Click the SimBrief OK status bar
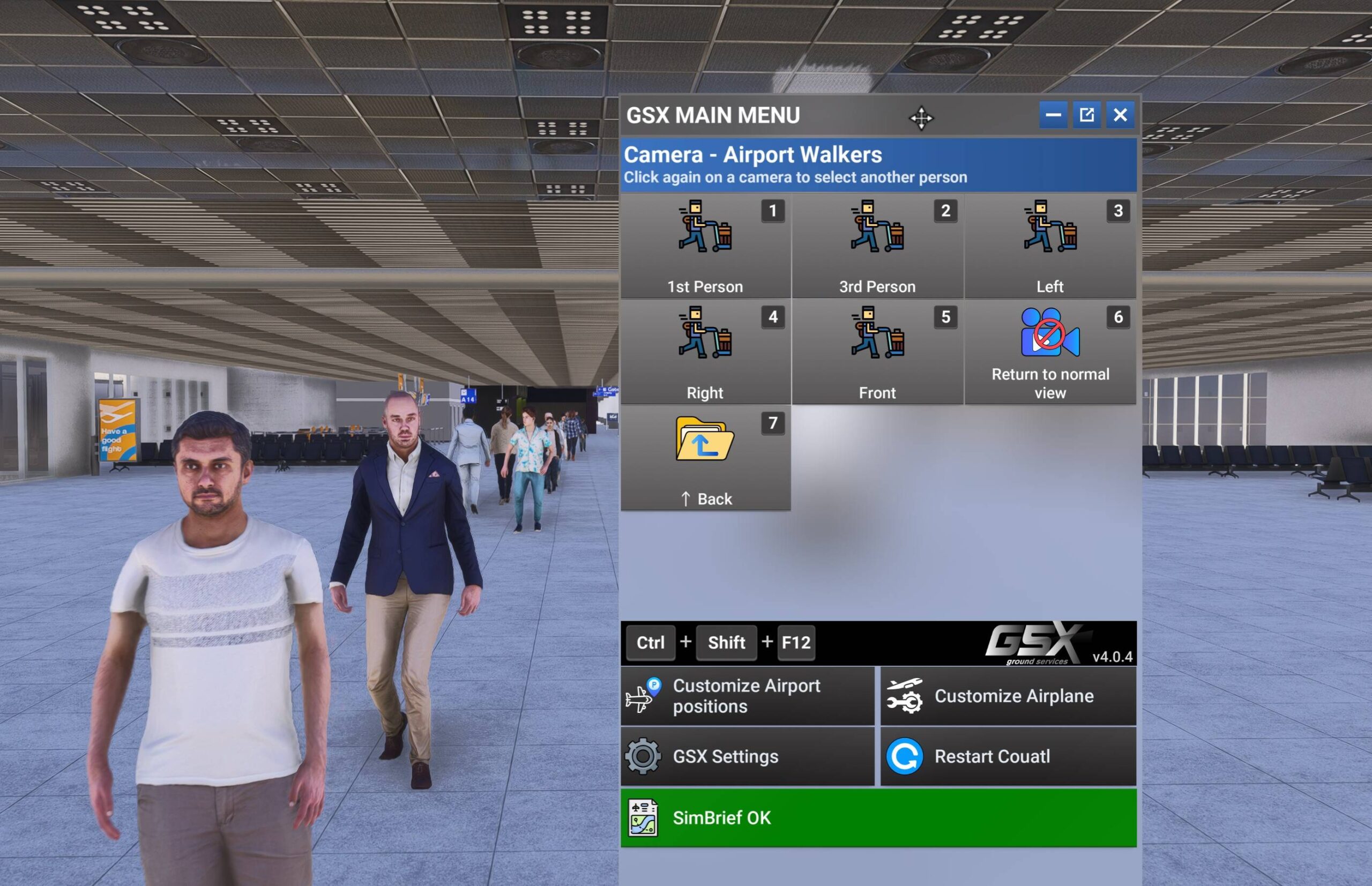Image resolution: width=1372 pixels, height=886 pixels. click(878, 817)
